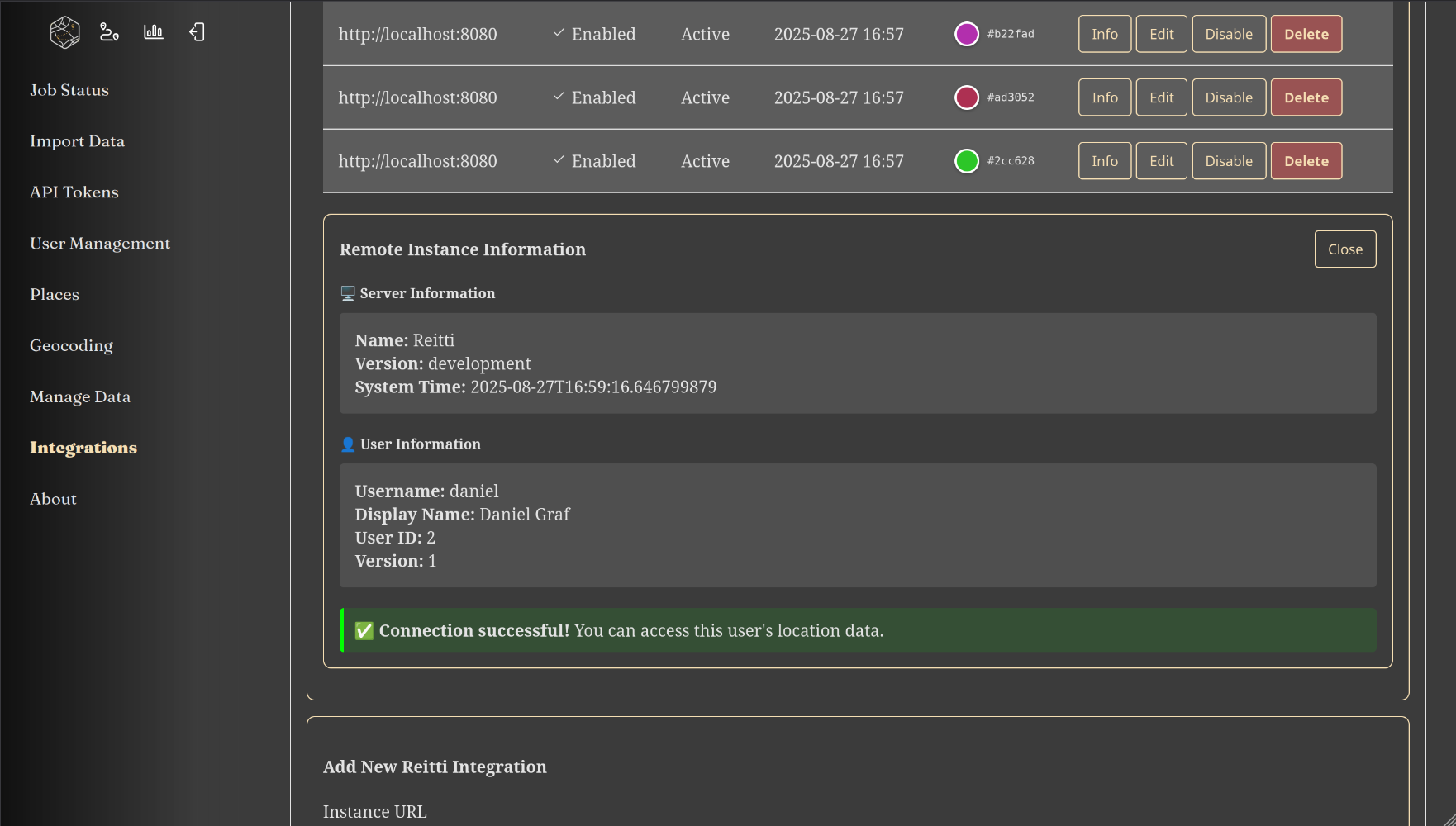This screenshot has height=826, width=1456.
Task: Click the Reitti hexagon map logo
Action: click(64, 33)
